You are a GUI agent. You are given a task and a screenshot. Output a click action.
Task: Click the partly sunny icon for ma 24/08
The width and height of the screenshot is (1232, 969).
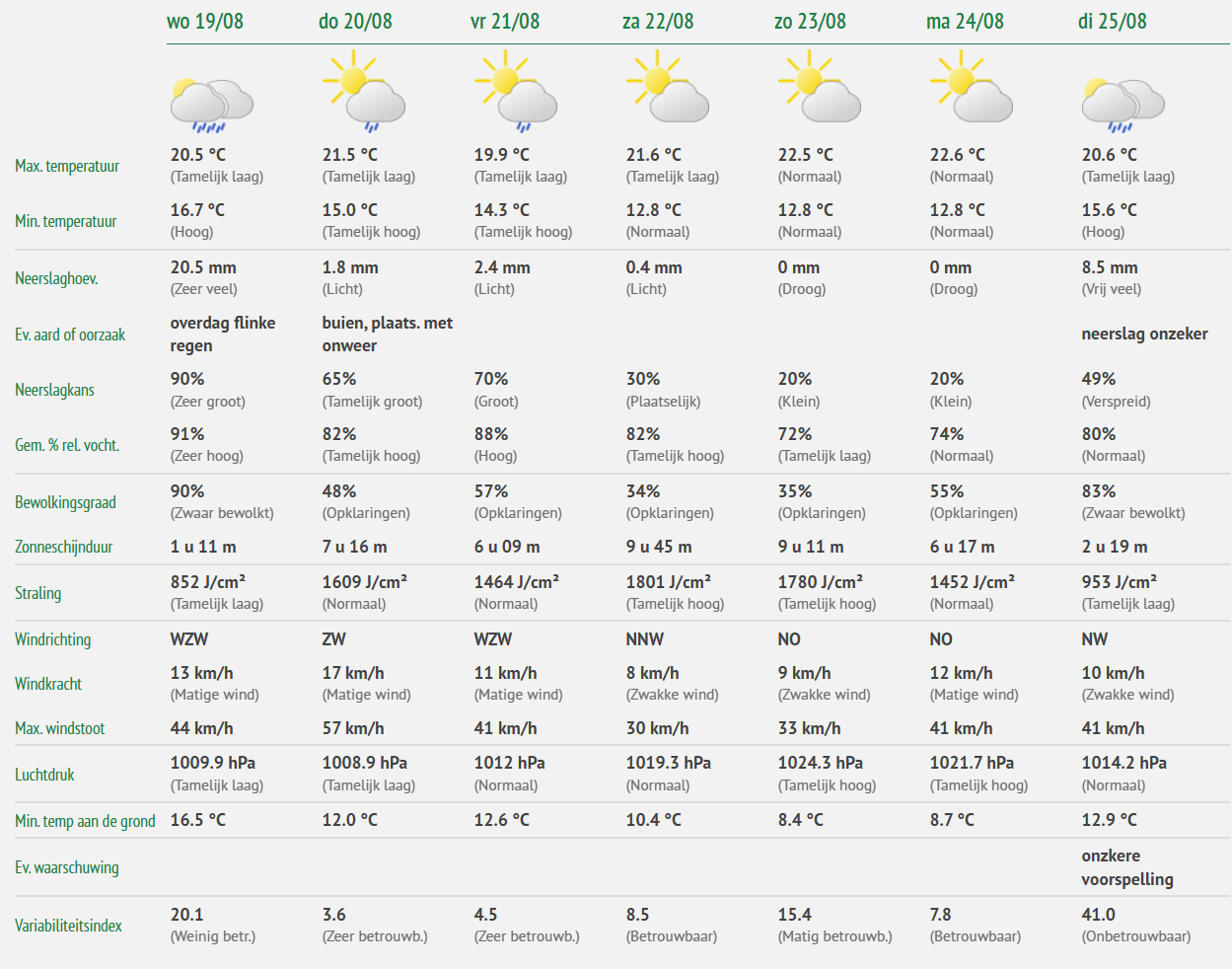point(972,87)
